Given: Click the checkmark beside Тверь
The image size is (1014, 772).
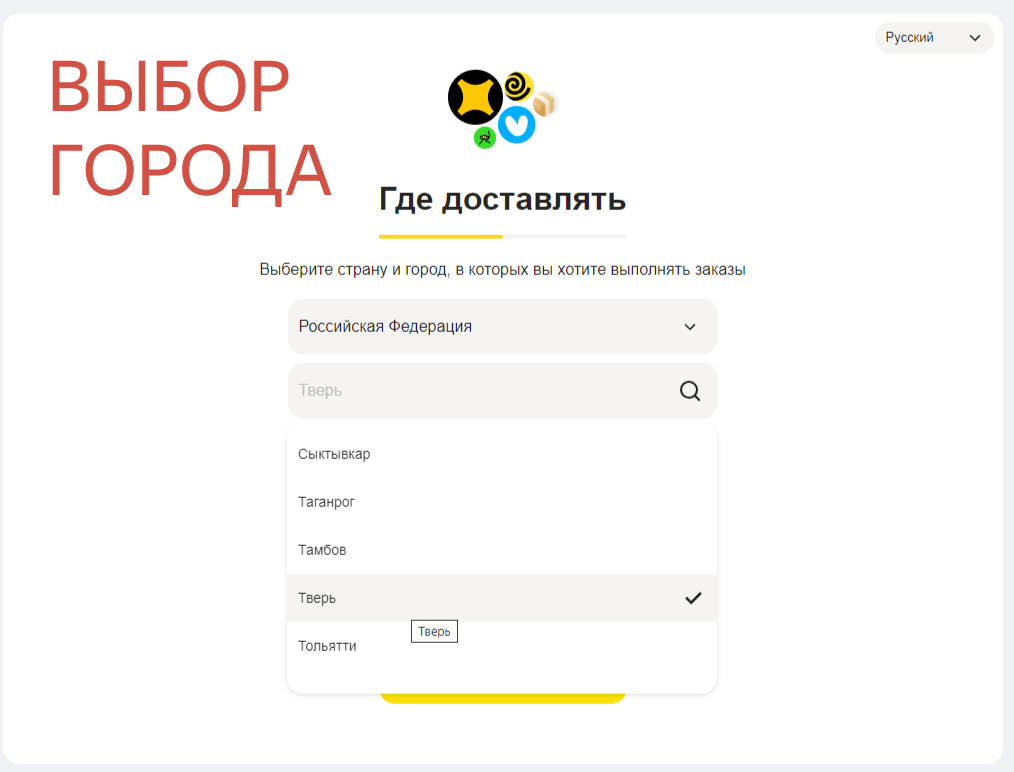Looking at the screenshot, I should tap(693, 598).
